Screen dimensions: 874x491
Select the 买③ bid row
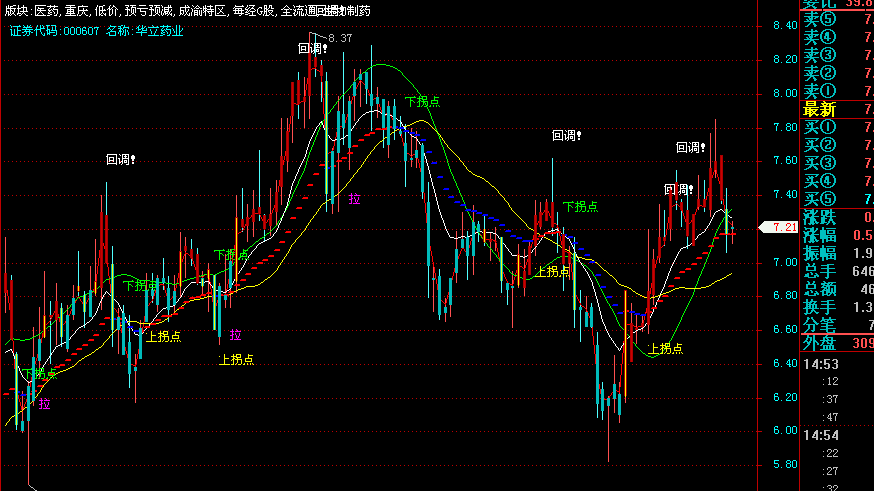tap(838, 163)
